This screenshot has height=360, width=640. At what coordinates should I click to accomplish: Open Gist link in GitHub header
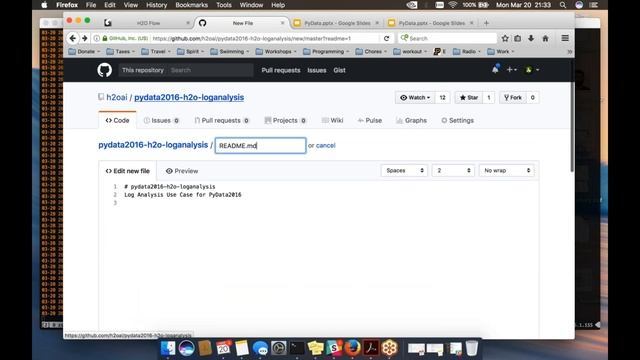[339, 70]
